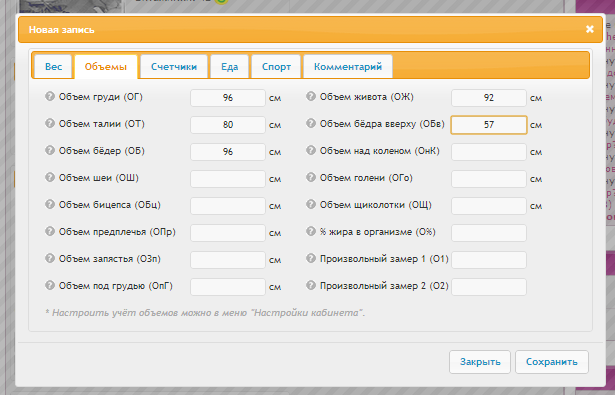The width and height of the screenshot is (615, 395).
Task: Click the empty Объем над коленом input field
Action: click(x=489, y=152)
